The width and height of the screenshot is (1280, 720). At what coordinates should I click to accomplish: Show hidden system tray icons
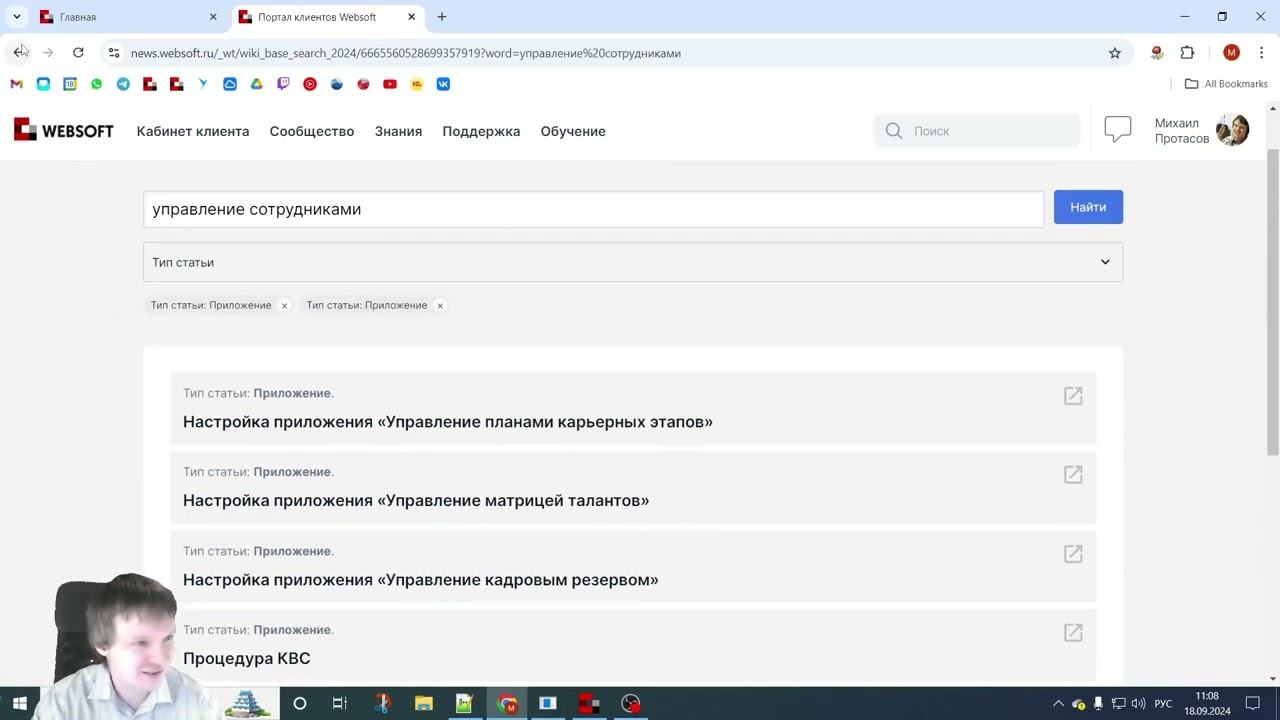[1058, 704]
